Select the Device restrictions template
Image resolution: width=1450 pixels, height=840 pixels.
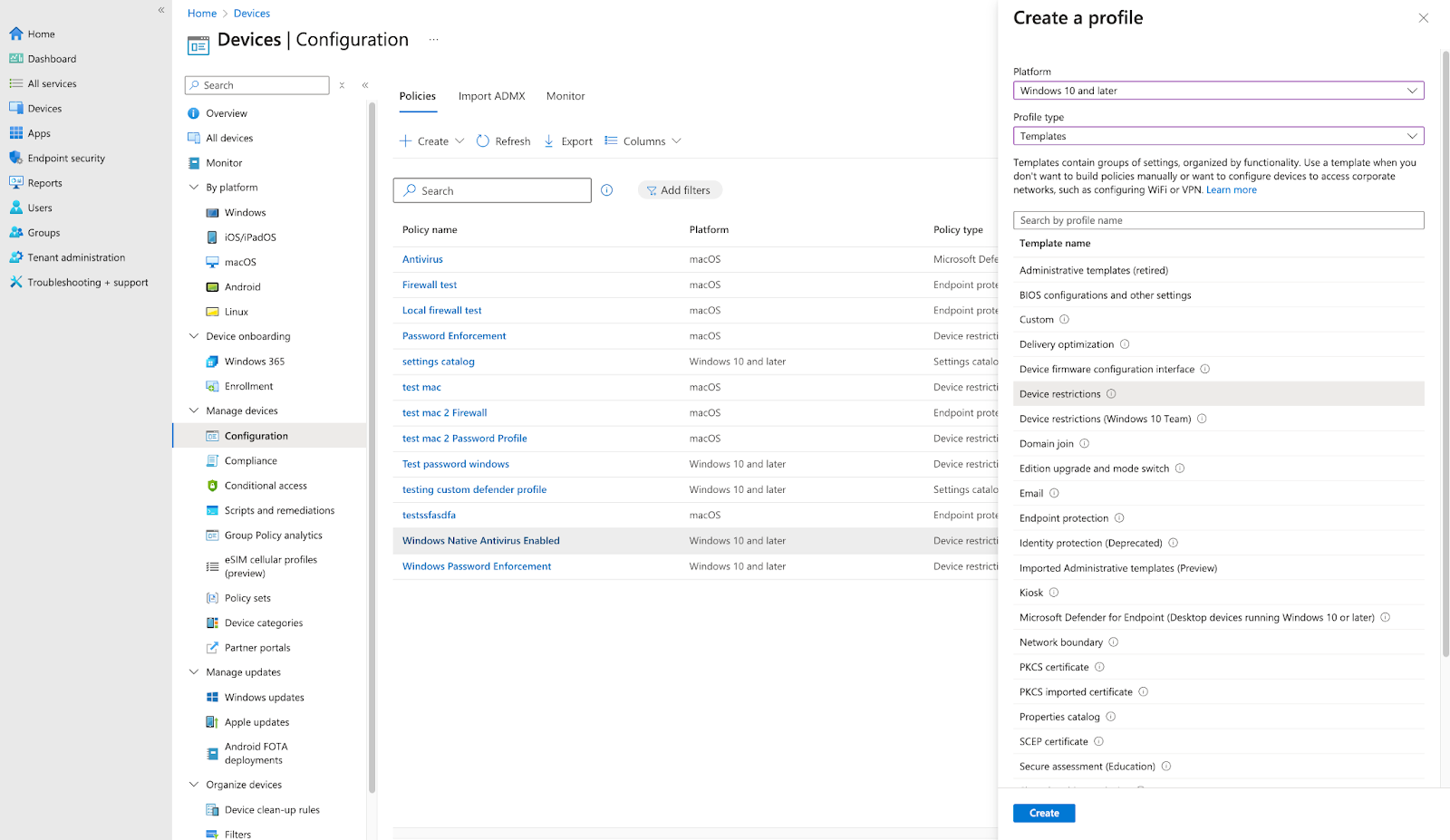tap(1218, 394)
